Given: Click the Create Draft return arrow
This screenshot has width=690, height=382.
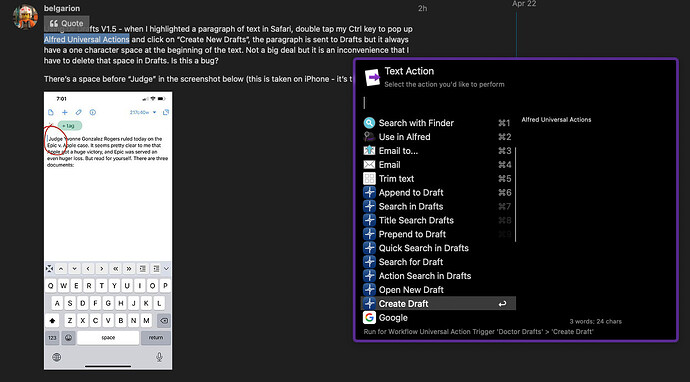Looking at the screenshot, I should (502, 304).
